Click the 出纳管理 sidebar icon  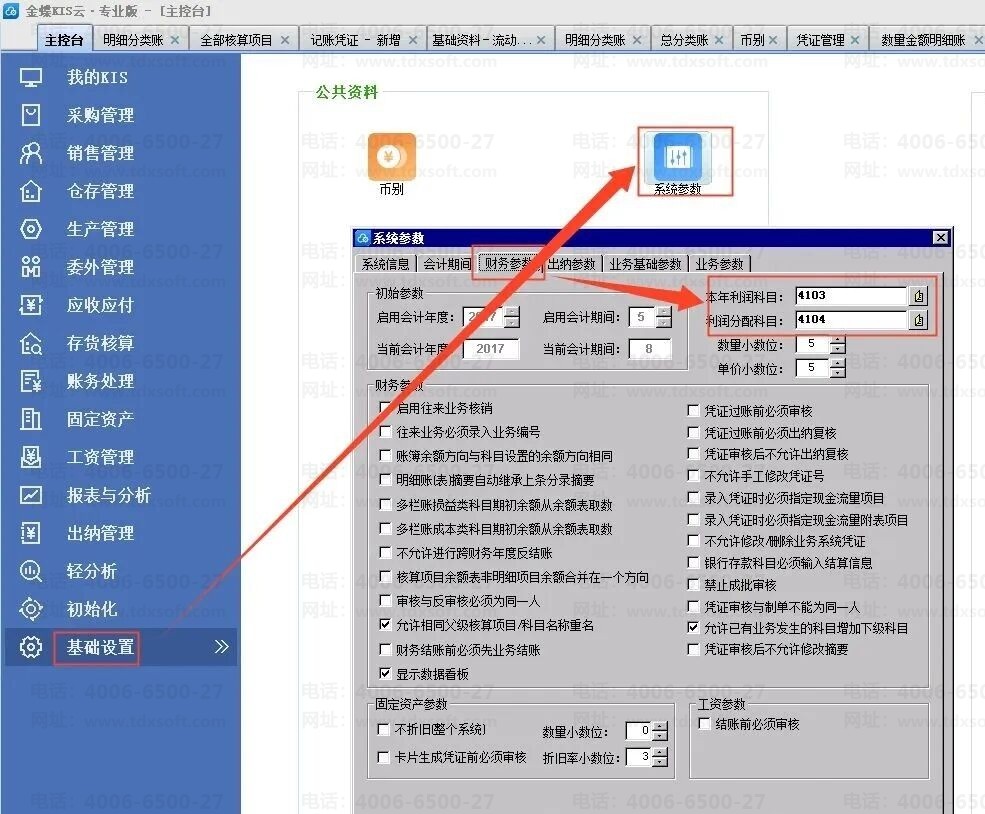(x=31, y=533)
